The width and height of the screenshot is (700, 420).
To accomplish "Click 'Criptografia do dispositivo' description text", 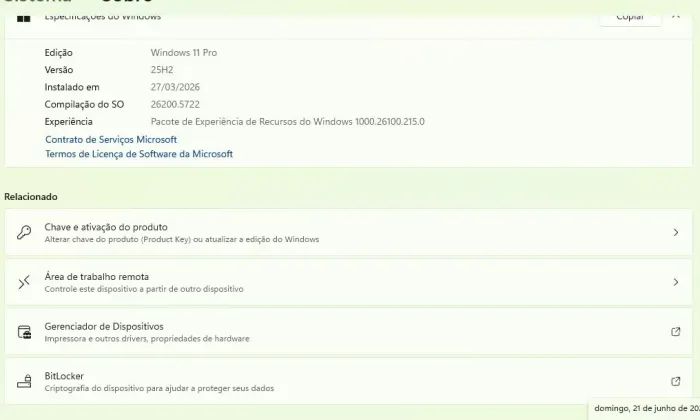I will point(159,388).
